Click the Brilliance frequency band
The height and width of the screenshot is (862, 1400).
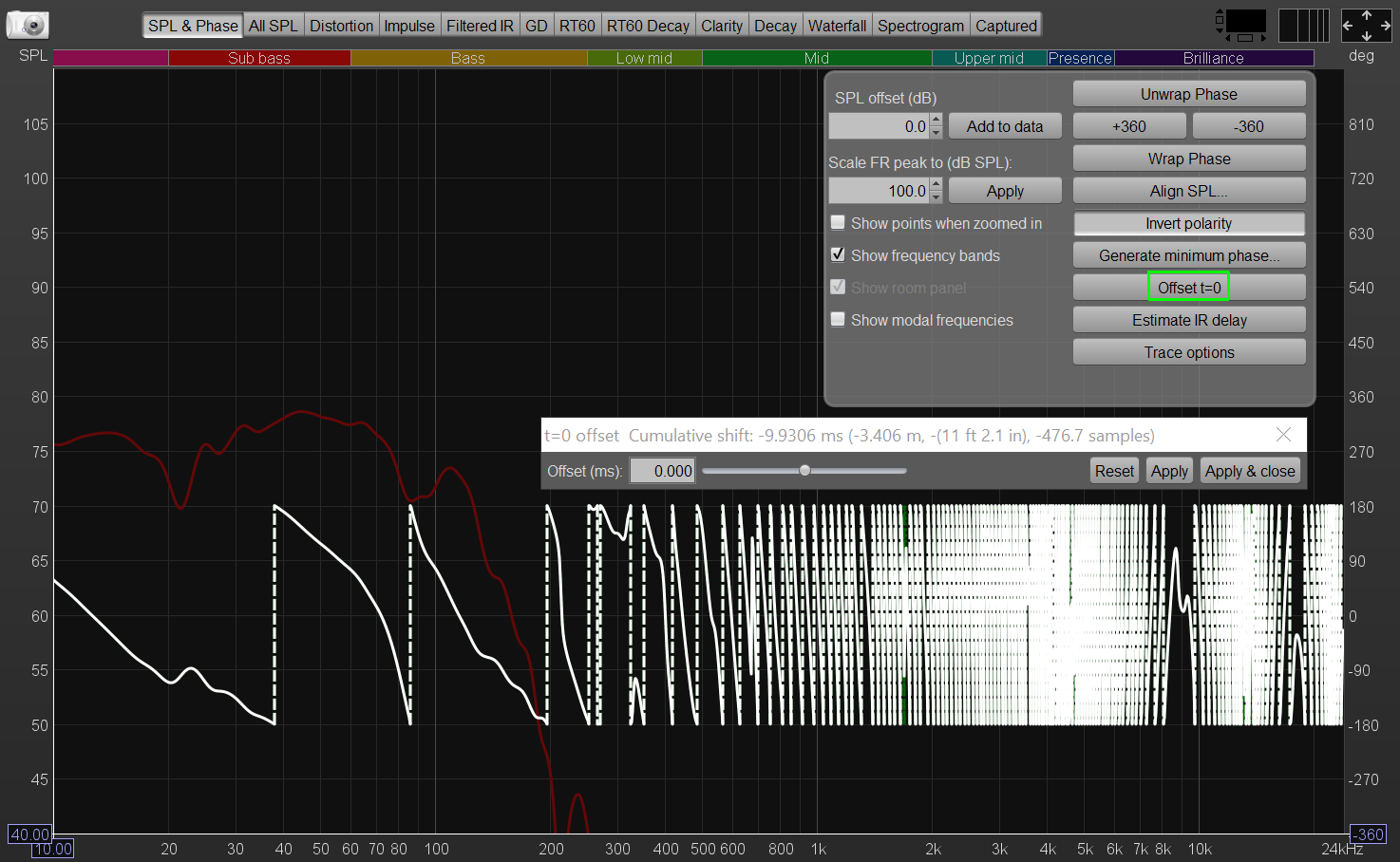pos(1214,58)
